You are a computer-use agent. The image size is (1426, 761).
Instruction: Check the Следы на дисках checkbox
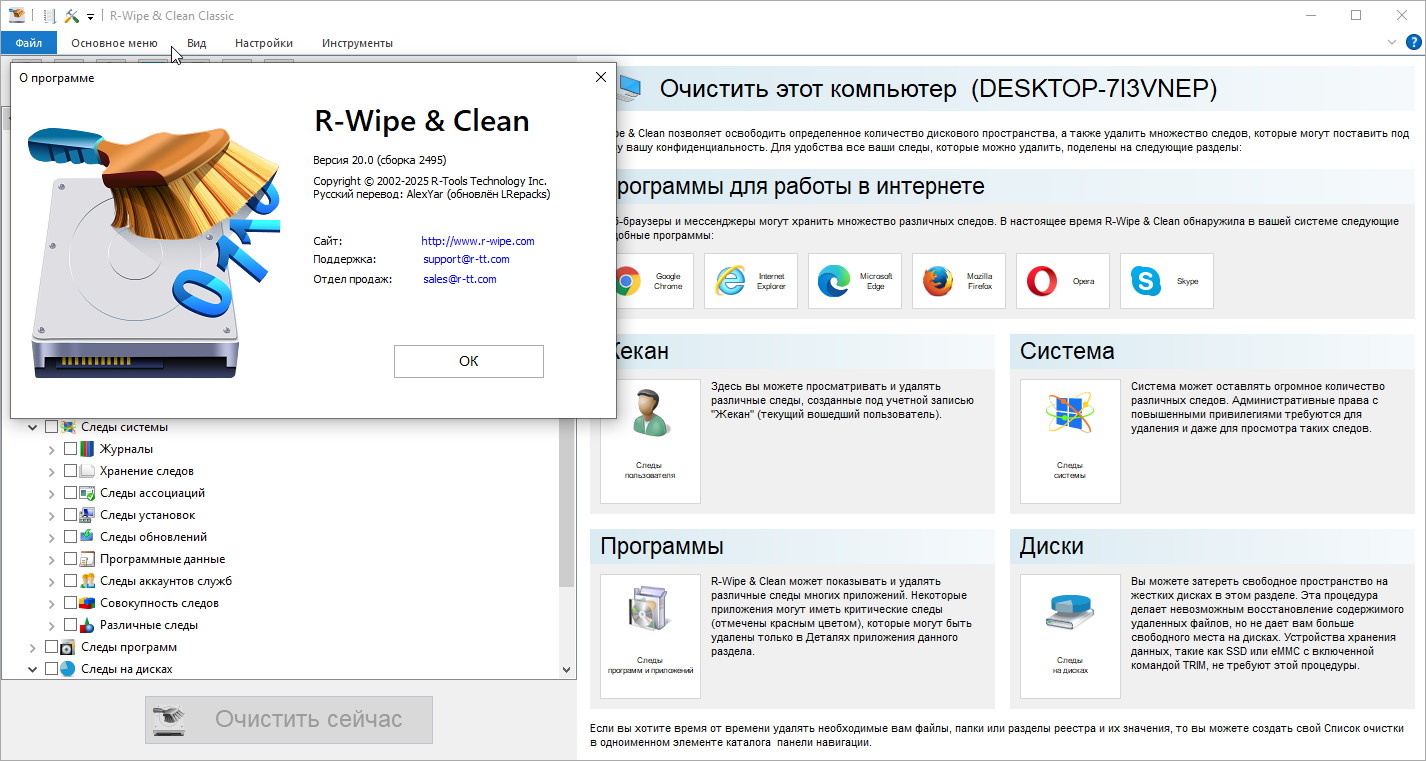click(51, 669)
